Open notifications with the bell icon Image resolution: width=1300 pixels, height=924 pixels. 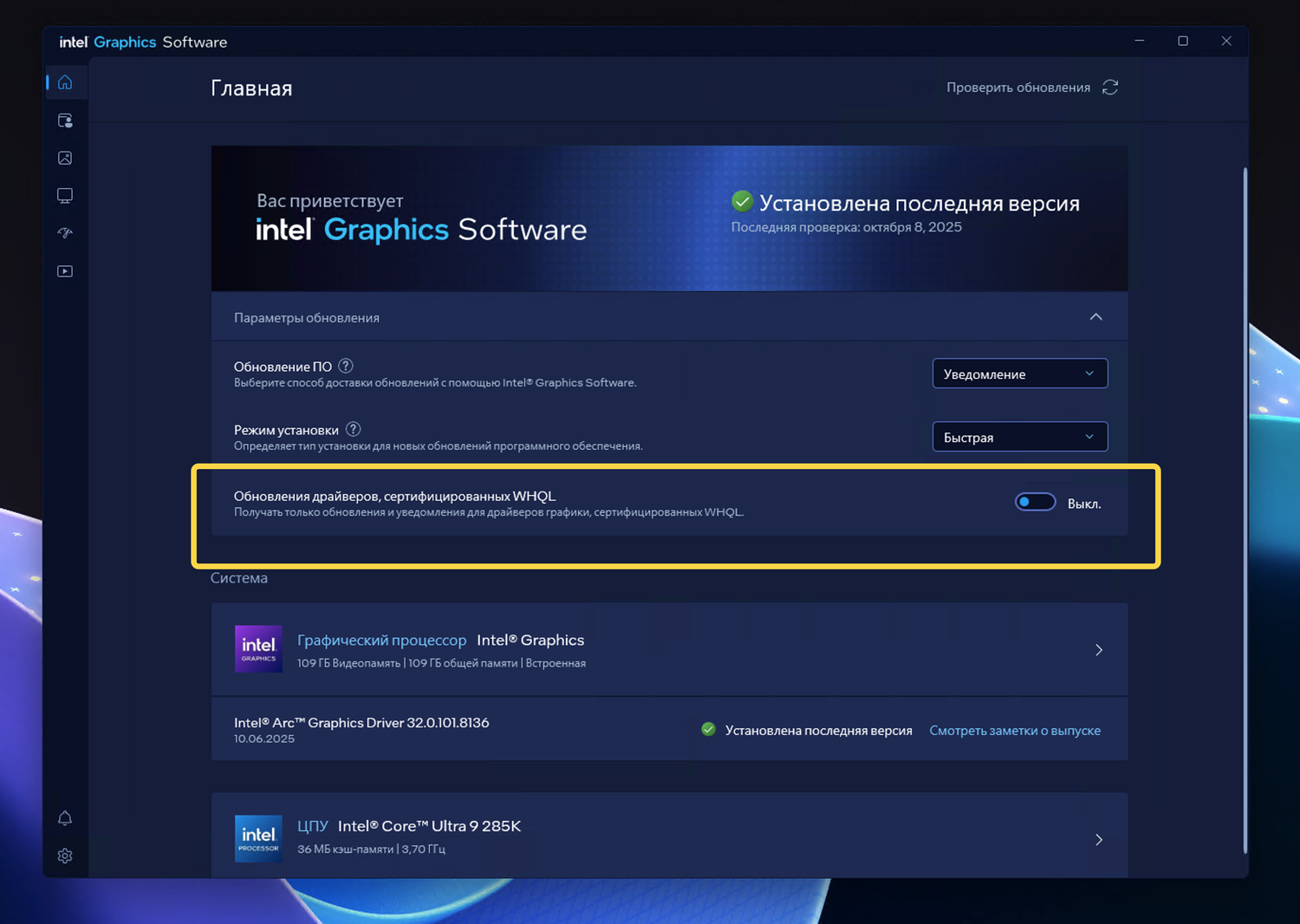[65, 818]
